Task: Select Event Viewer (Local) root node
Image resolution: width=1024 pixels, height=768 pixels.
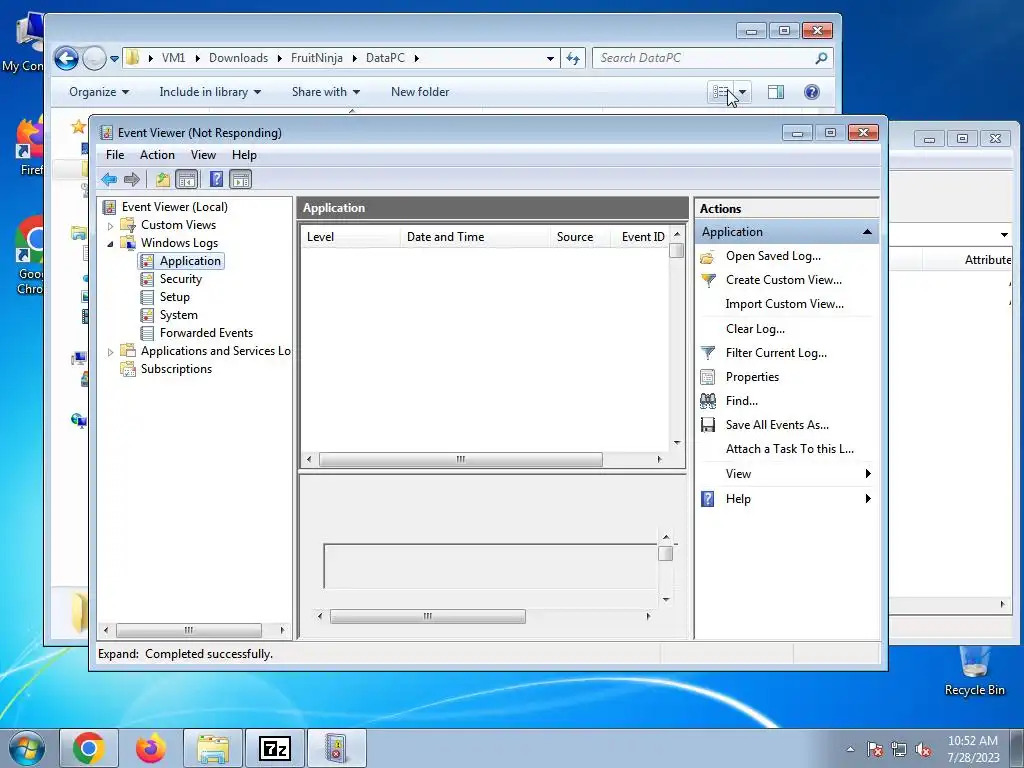Action: 174,207
